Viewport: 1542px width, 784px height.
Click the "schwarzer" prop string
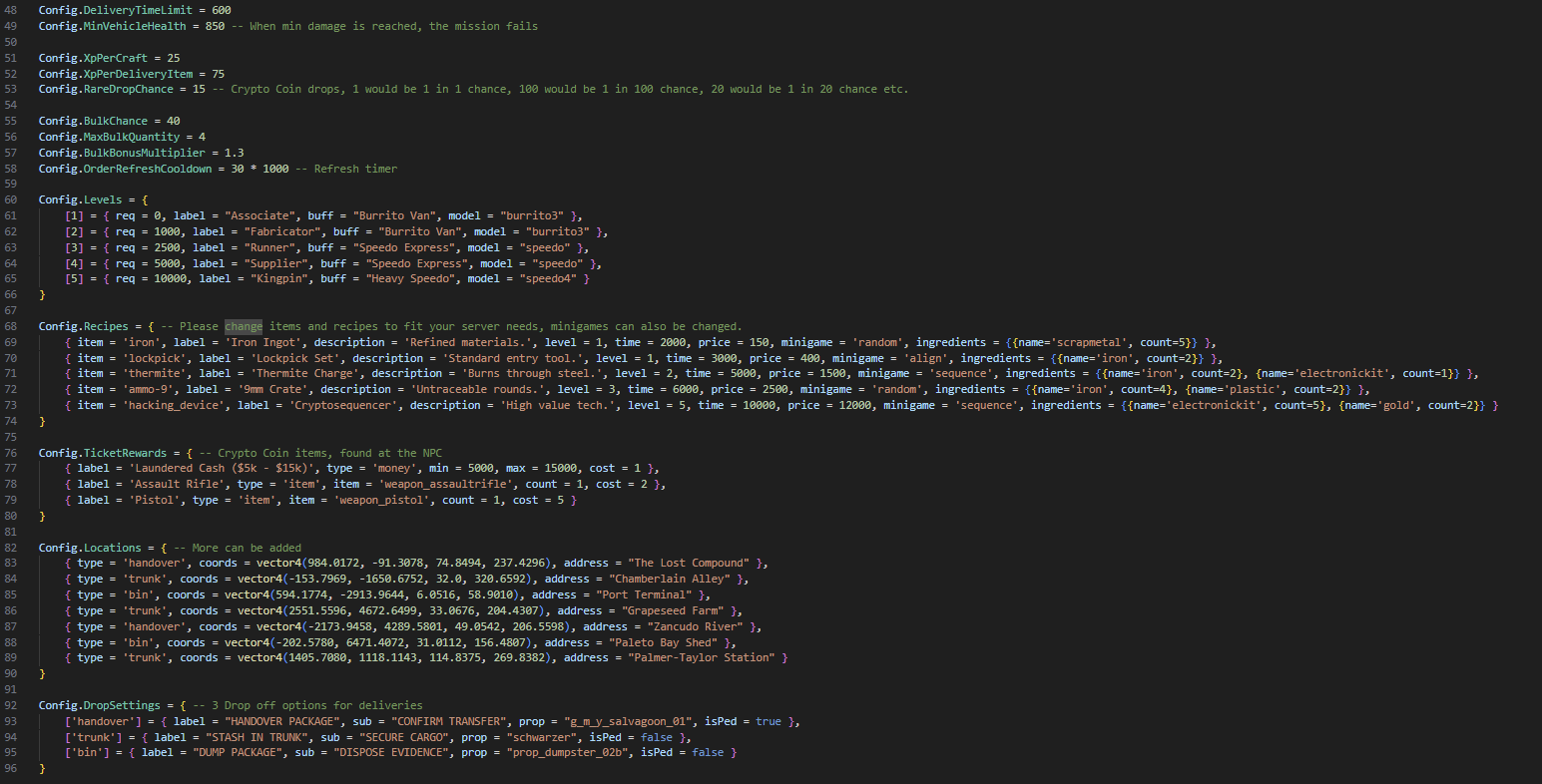(x=544, y=737)
